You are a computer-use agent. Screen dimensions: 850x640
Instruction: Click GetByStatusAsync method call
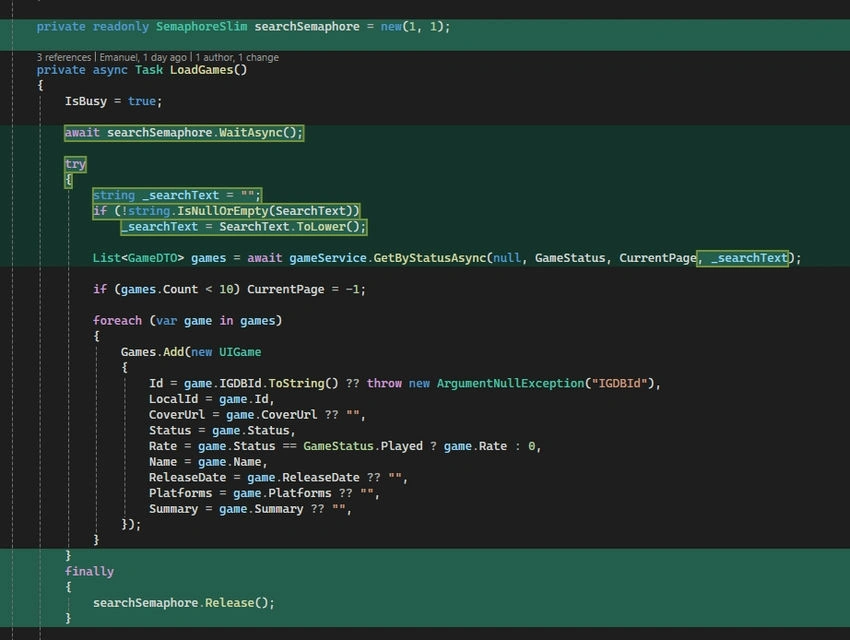point(430,258)
